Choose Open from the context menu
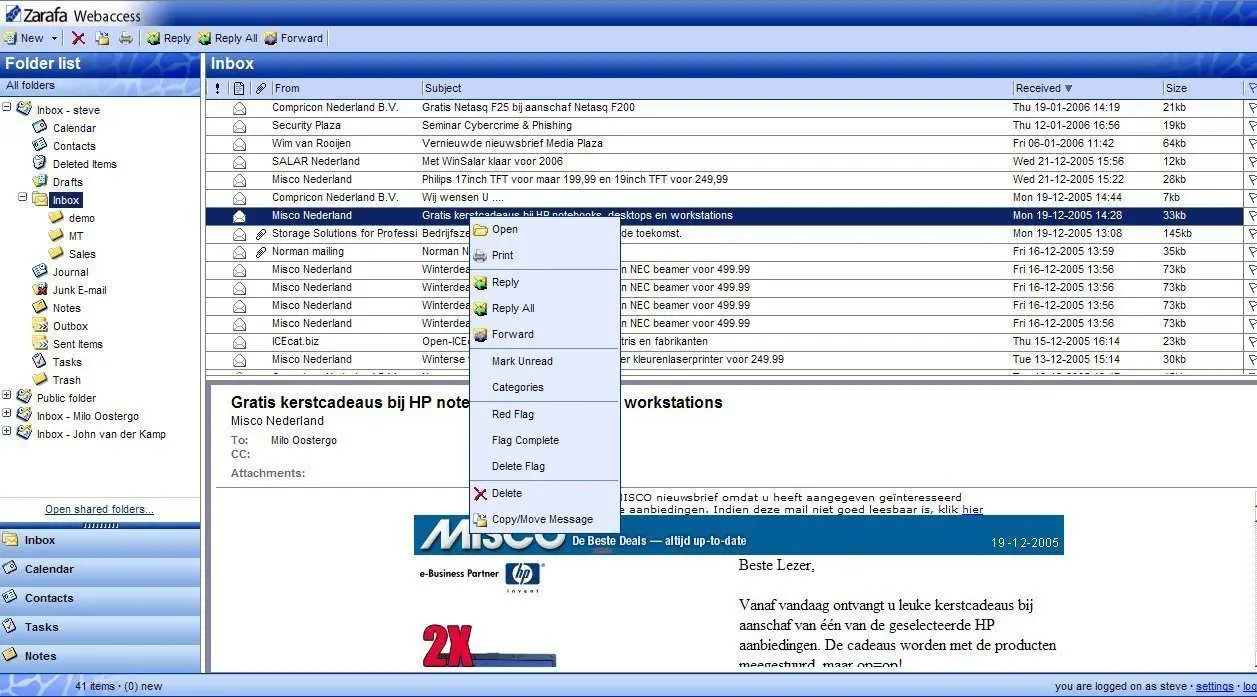Image resolution: width=1257 pixels, height=697 pixels. [545, 229]
